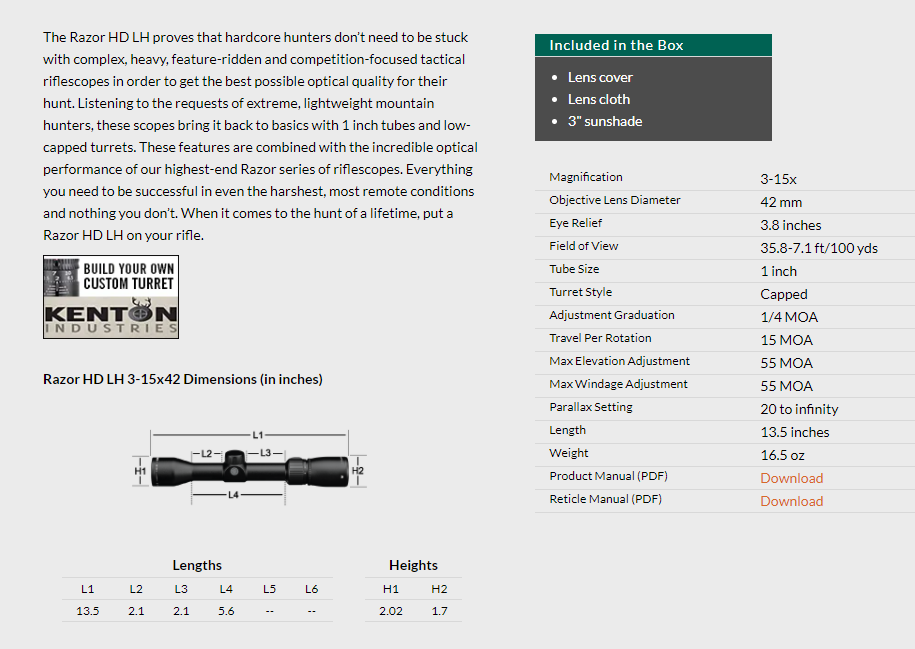Select the Turret Style value 'Capped'
Image resolution: width=915 pixels, height=649 pixels.
click(784, 294)
